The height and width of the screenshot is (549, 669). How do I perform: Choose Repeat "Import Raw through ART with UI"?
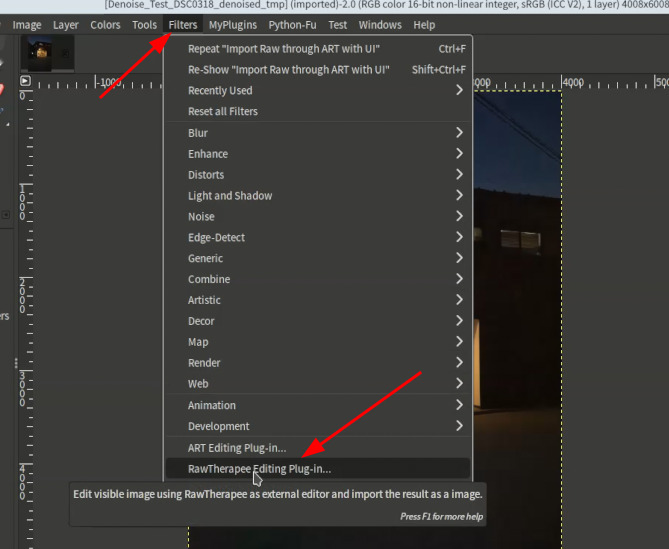[318, 49]
